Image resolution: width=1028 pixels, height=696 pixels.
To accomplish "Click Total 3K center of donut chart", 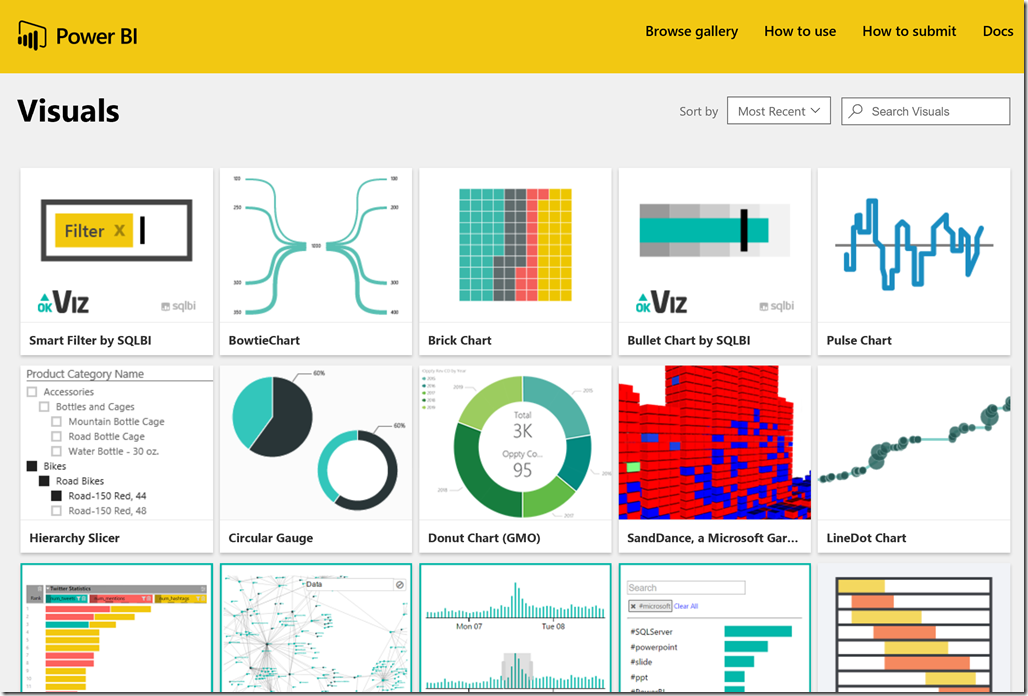I will [523, 425].
